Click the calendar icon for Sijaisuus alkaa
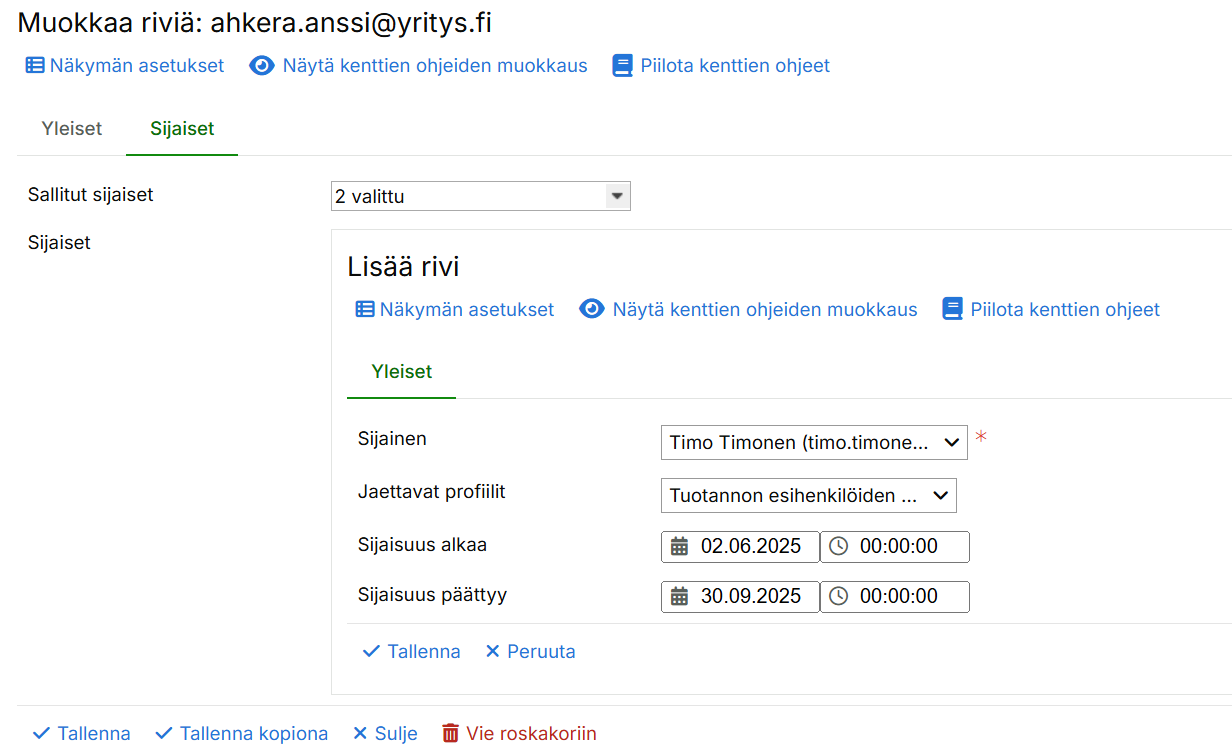 coord(680,547)
